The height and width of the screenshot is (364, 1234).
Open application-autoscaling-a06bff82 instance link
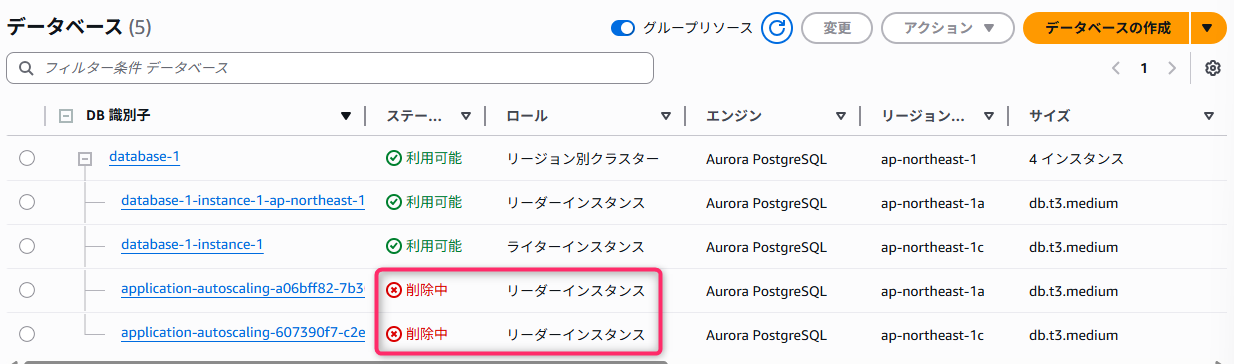(243, 289)
